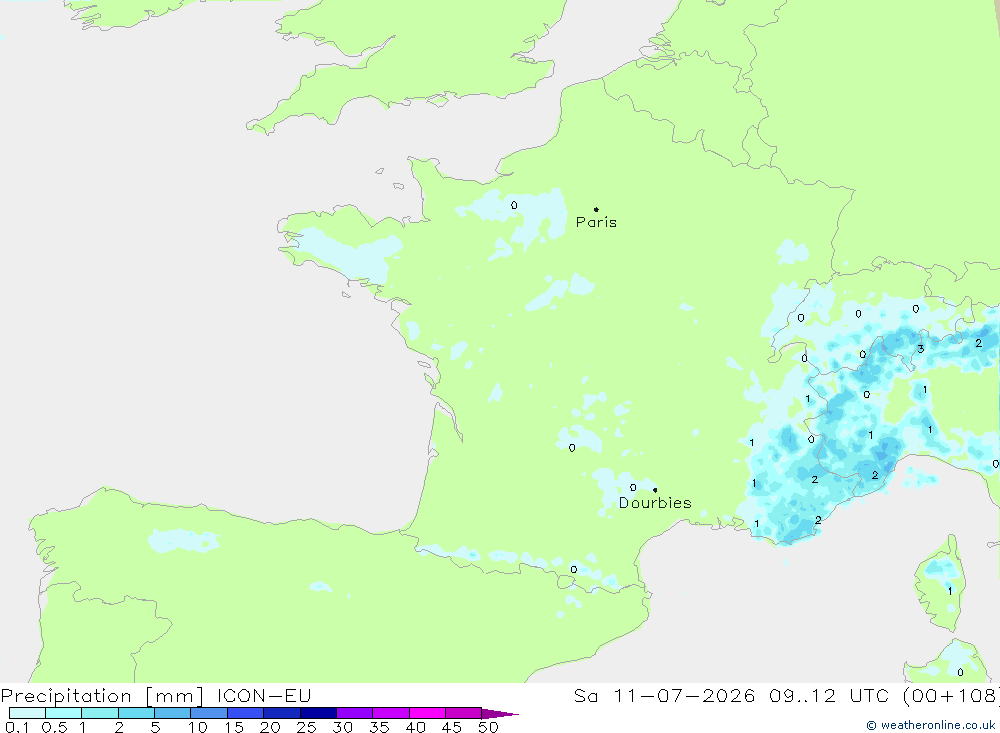
Task: Click the '(00+108)' forecast offset text
Action: (x=951, y=696)
